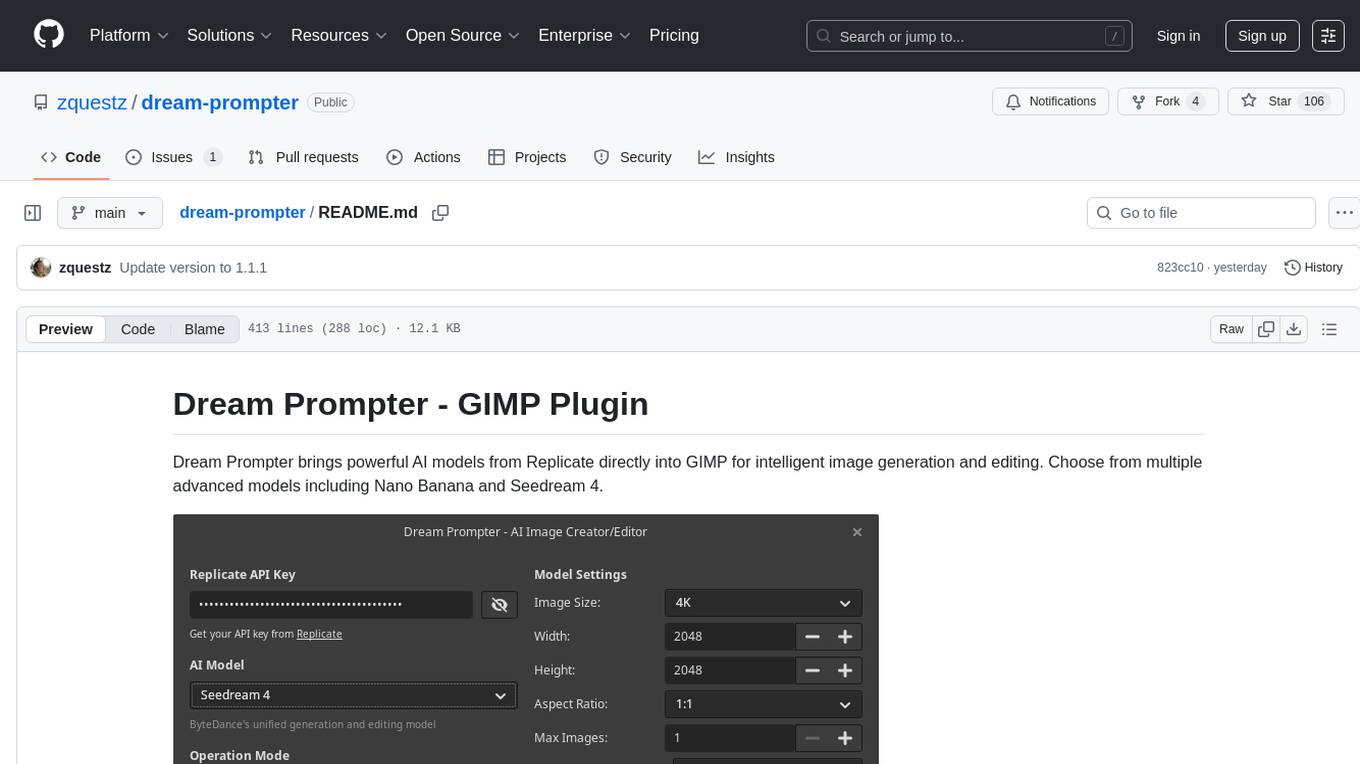The width and height of the screenshot is (1360, 764).
Task: Click the Replicate link in plugin screenshot
Action: (320, 634)
